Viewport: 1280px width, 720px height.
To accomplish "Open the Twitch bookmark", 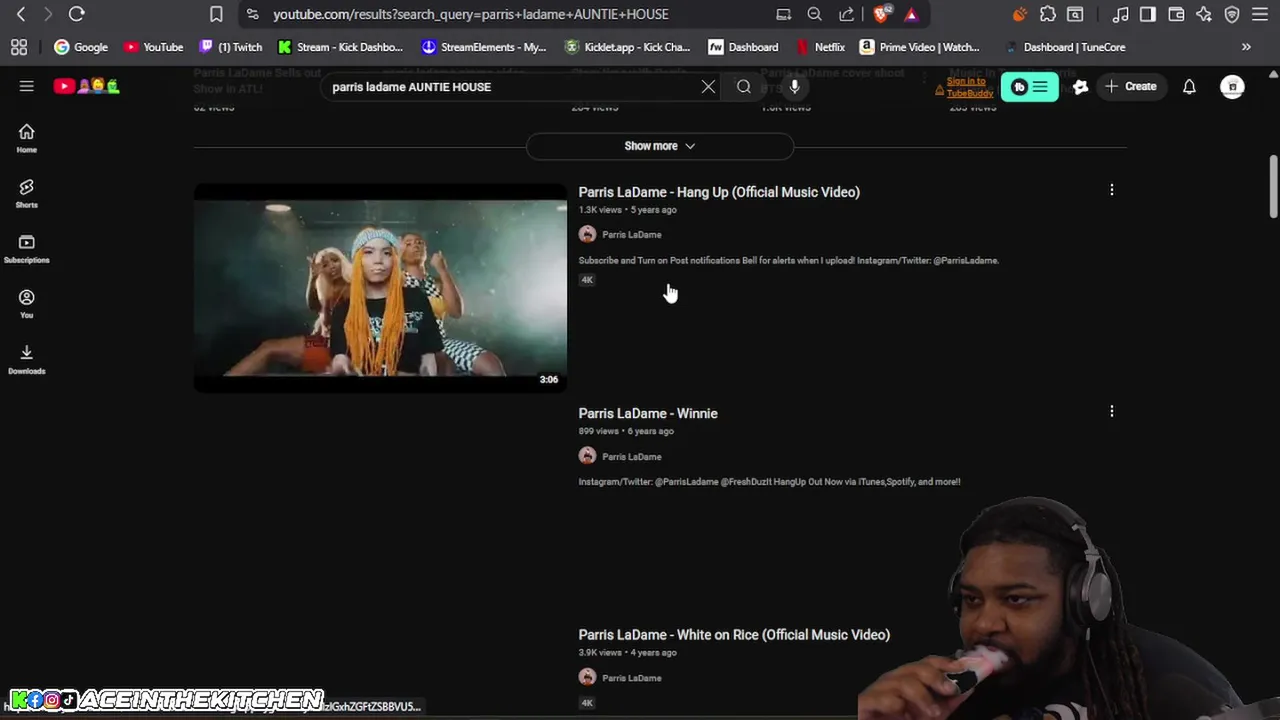I will click(x=231, y=47).
